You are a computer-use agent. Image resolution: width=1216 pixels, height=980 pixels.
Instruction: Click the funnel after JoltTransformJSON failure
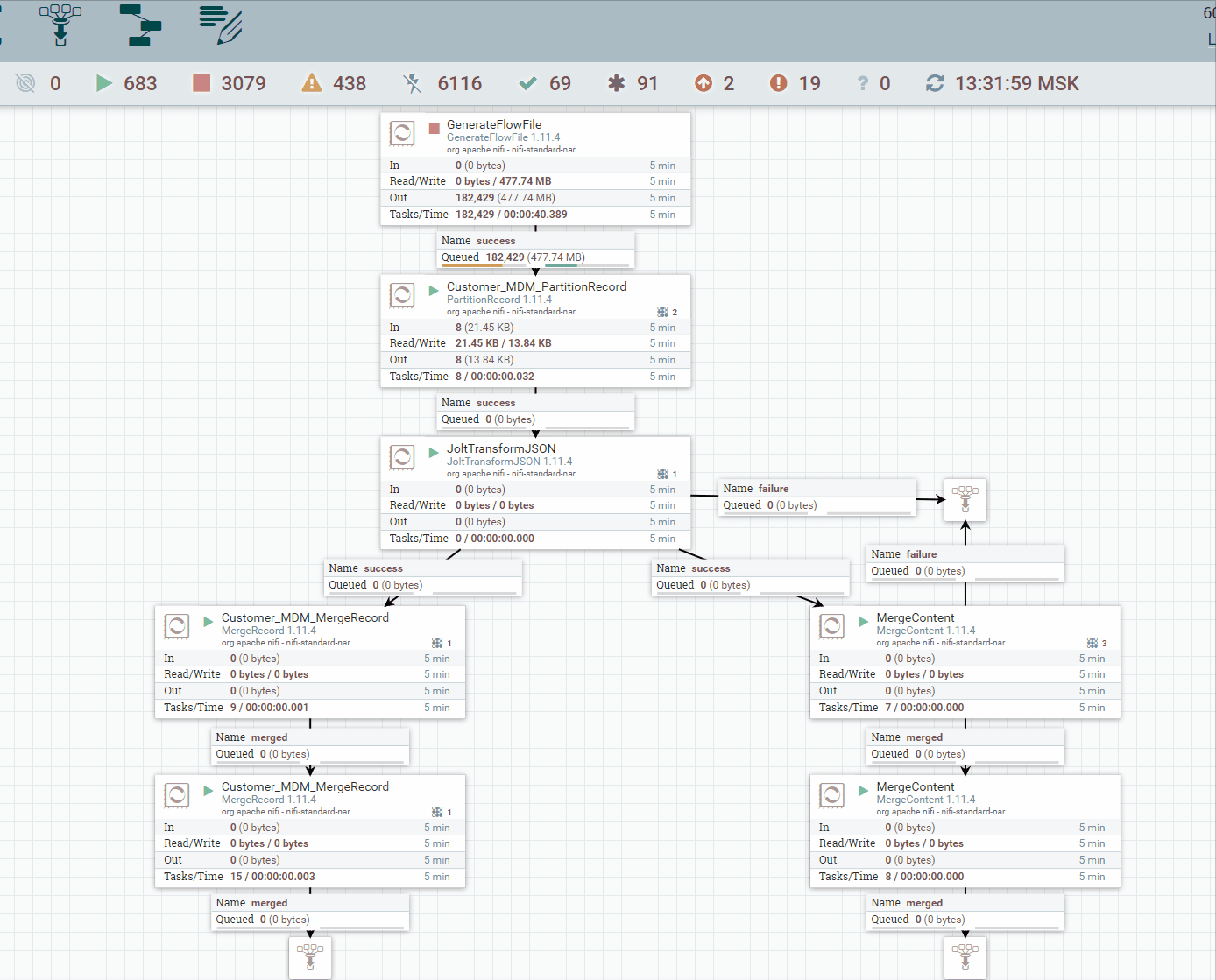click(x=965, y=500)
